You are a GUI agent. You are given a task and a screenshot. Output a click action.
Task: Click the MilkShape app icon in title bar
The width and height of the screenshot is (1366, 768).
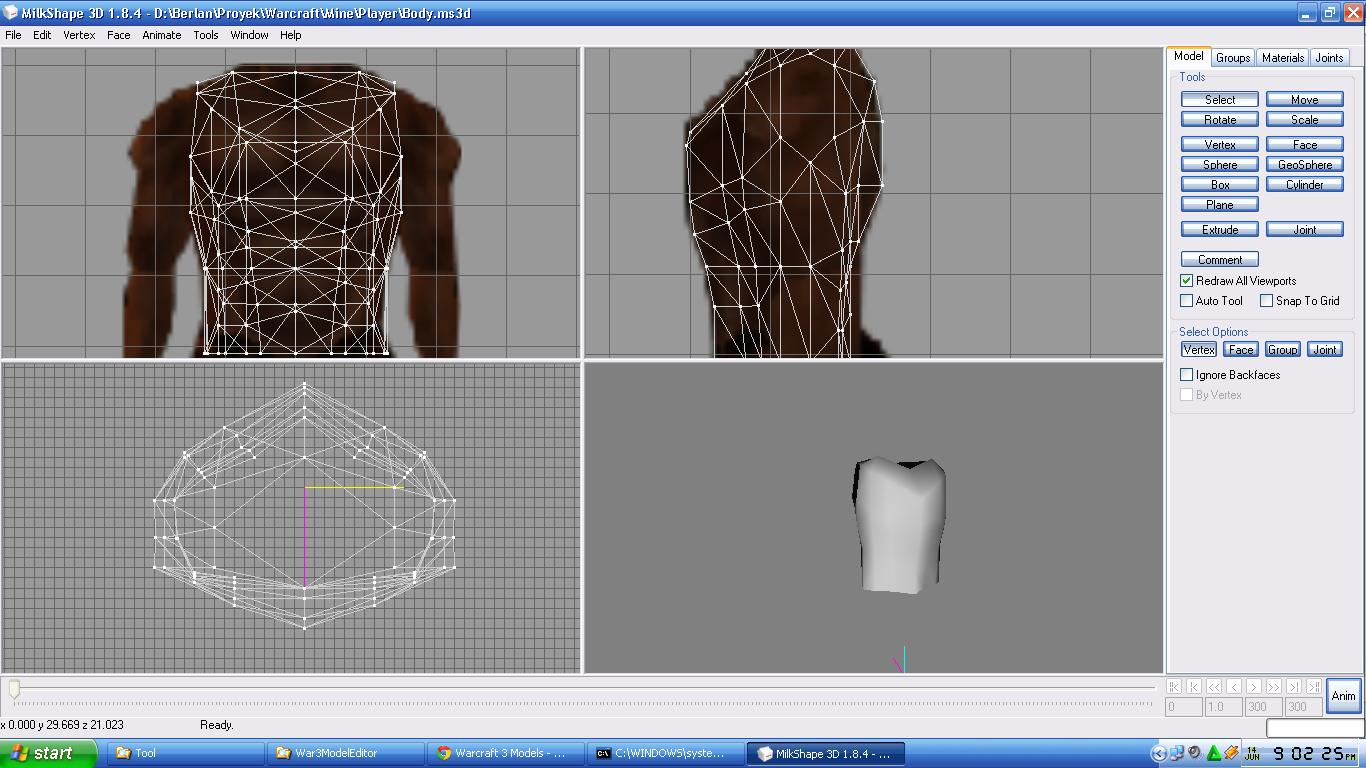click(10, 13)
